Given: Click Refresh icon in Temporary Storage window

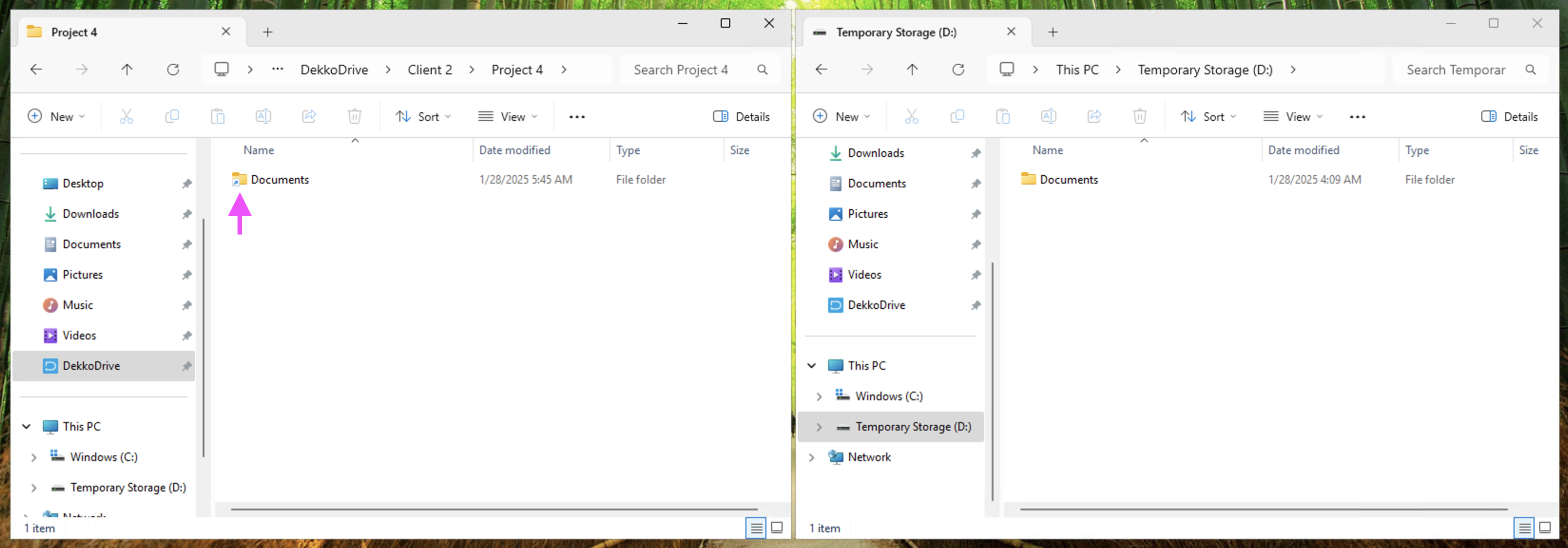Looking at the screenshot, I should (958, 69).
